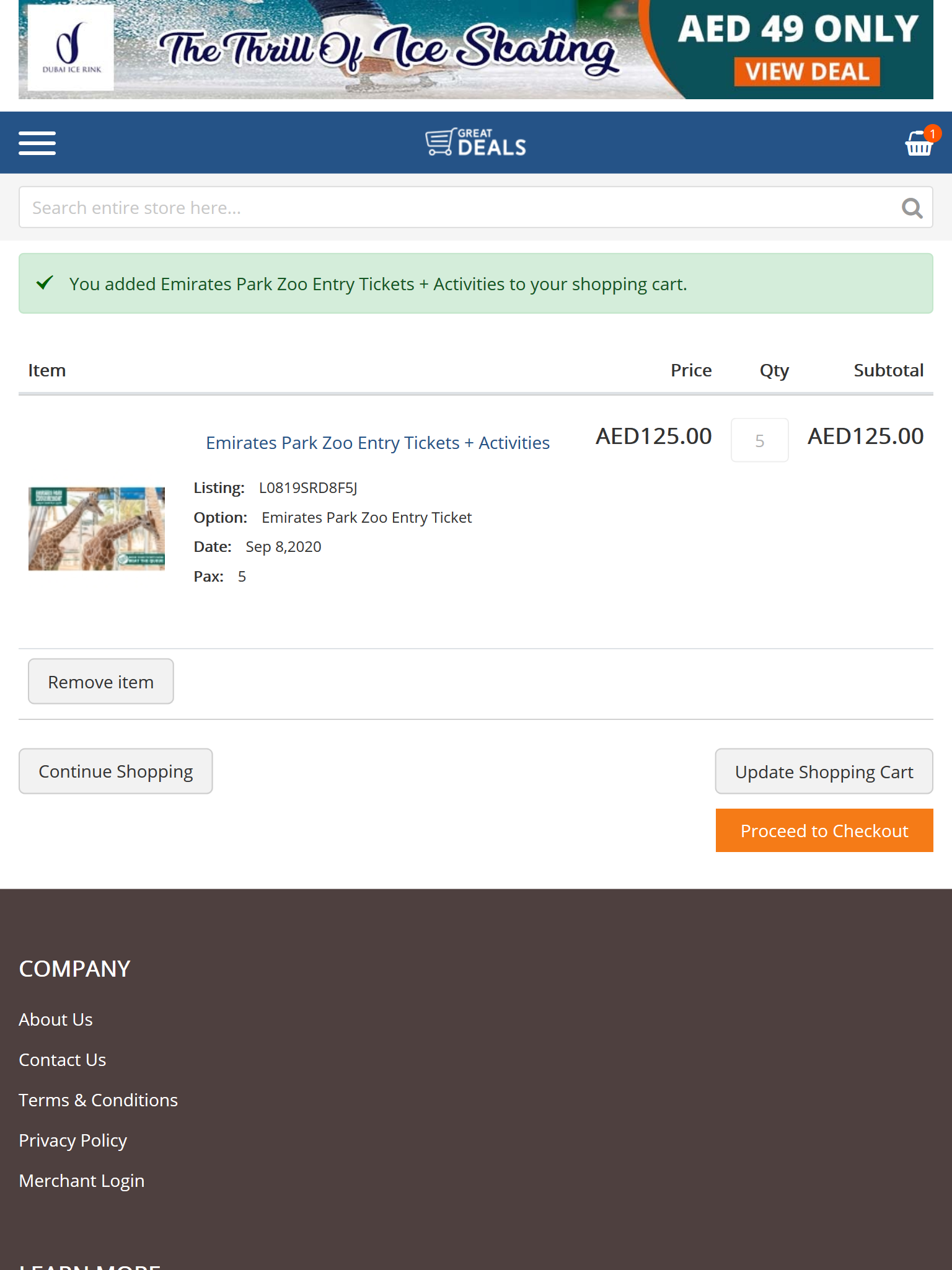Image resolution: width=952 pixels, height=1270 pixels.
Task: Open the Contact Us footer link
Action: (63, 1060)
